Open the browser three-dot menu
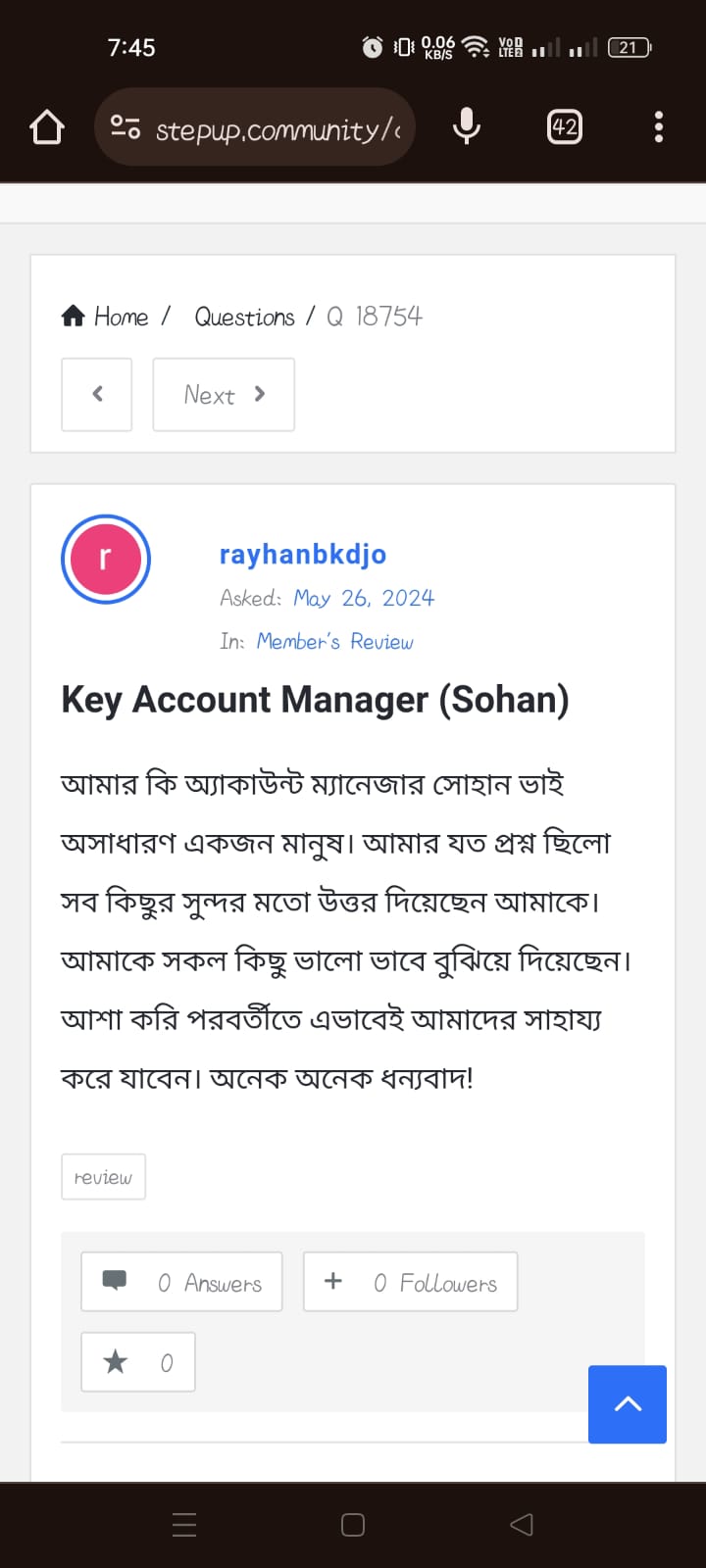The image size is (706, 1568). (658, 127)
